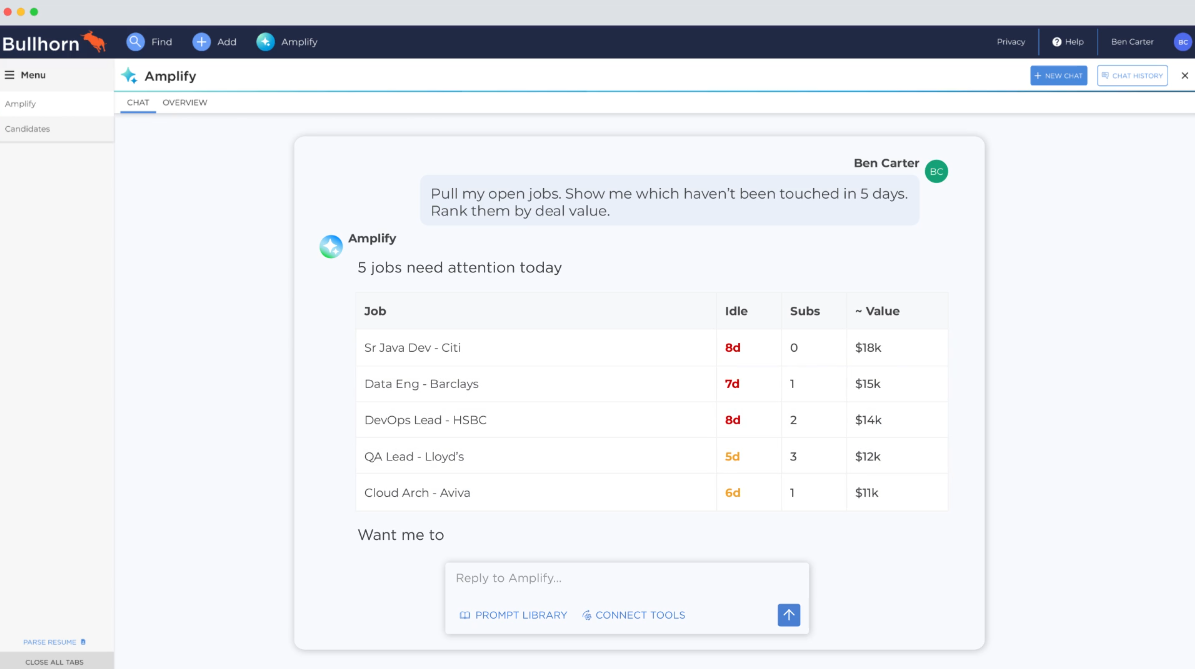
Task: Click Ben Carter's green BC chat avatar
Action: click(x=936, y=171)
